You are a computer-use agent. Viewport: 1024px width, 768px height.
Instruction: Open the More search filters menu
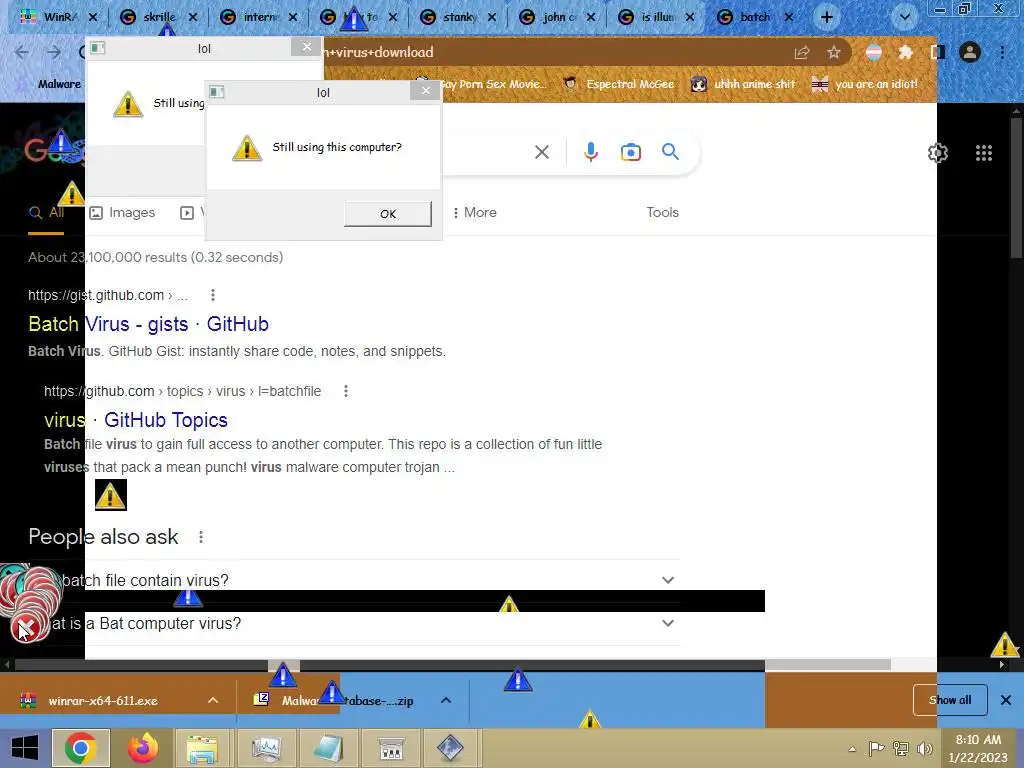tap(474, 213)
